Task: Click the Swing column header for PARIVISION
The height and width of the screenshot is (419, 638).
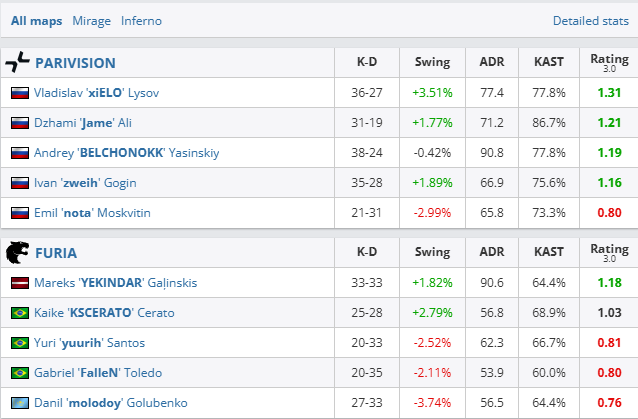Action: (432, 63)
